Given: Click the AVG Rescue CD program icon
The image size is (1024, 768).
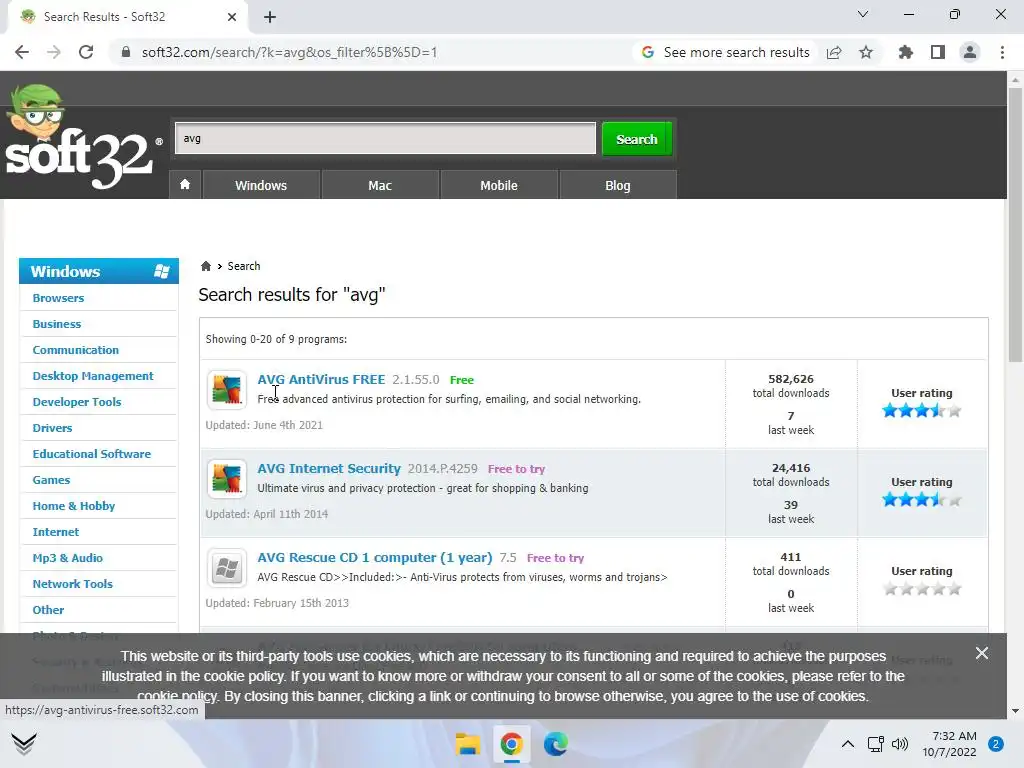Looking at the screenshot, I should click(x=227, y=568).
